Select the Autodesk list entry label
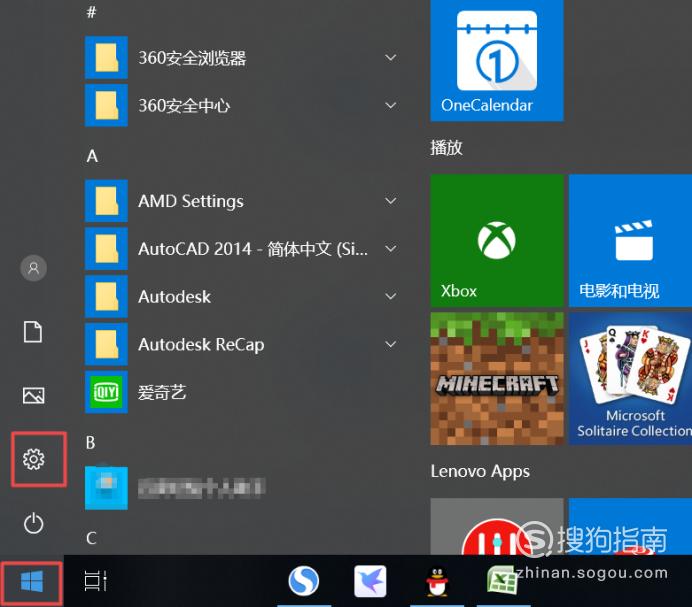The image size is (692, 607). tap(174, 297)
